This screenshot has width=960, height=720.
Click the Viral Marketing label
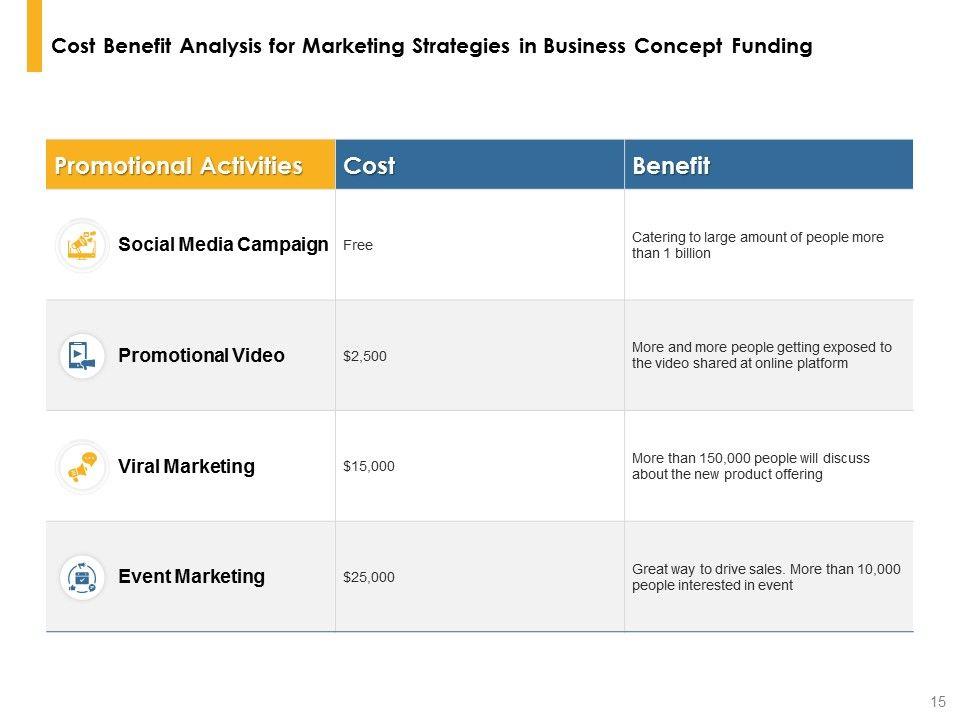coord(186,467)
